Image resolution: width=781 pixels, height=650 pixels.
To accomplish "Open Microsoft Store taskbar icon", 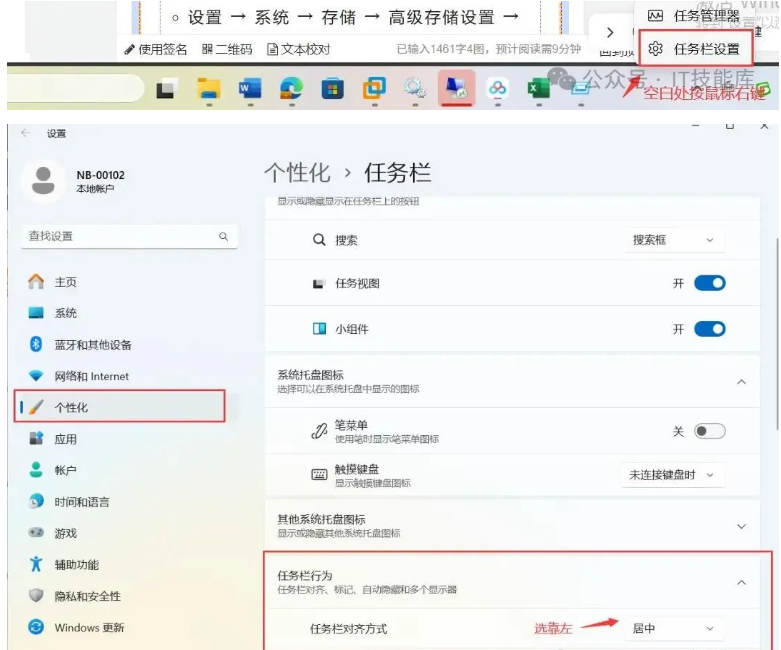I will pyautogui.click(x=333, y=90).
